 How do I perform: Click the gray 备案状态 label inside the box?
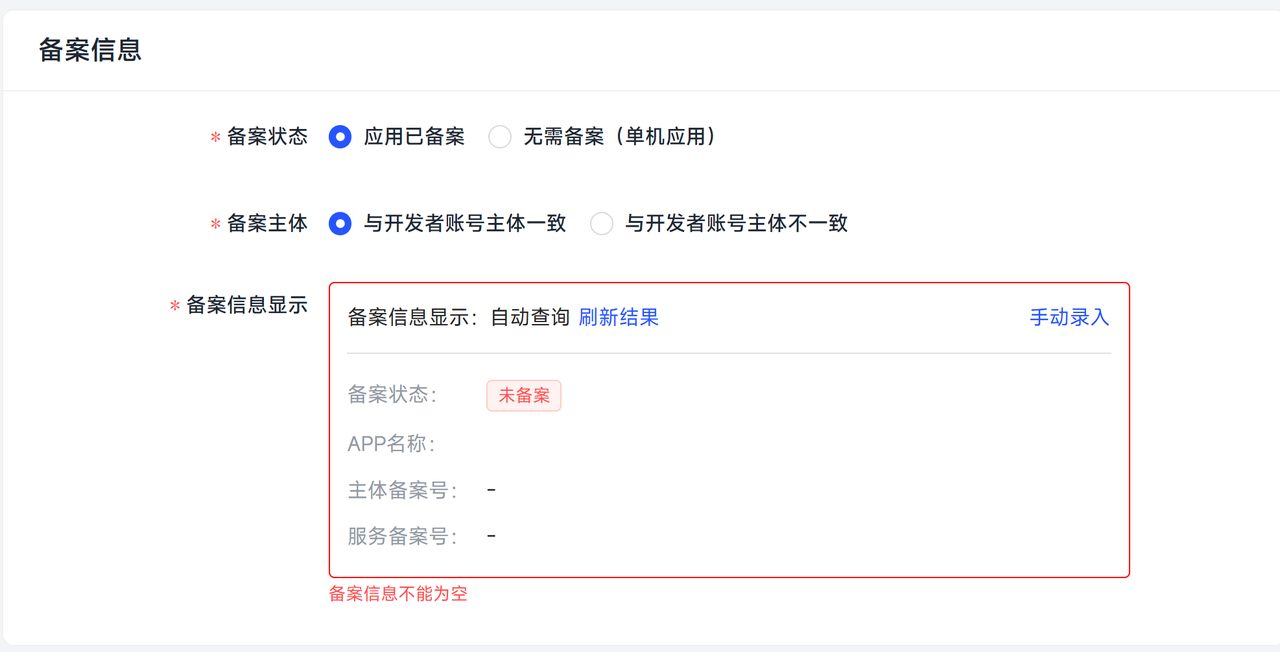[392, 396]
